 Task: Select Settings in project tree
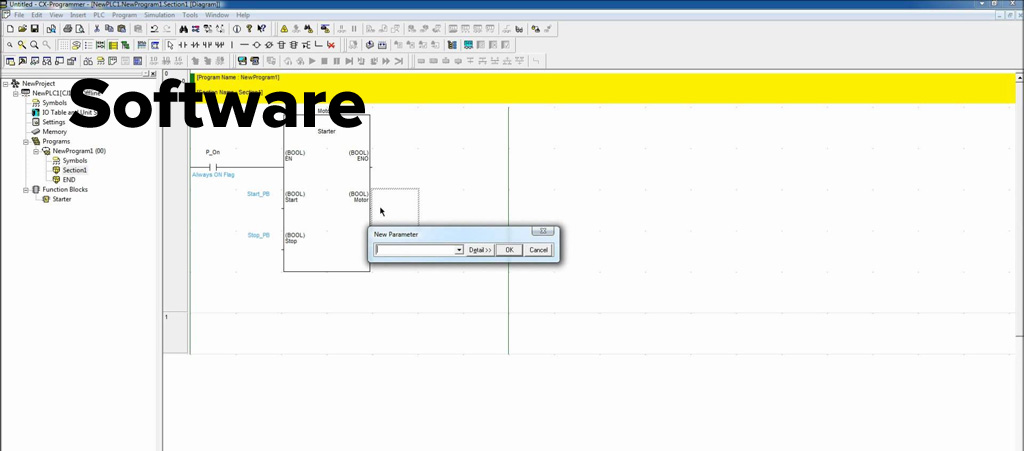pos(54,122)
